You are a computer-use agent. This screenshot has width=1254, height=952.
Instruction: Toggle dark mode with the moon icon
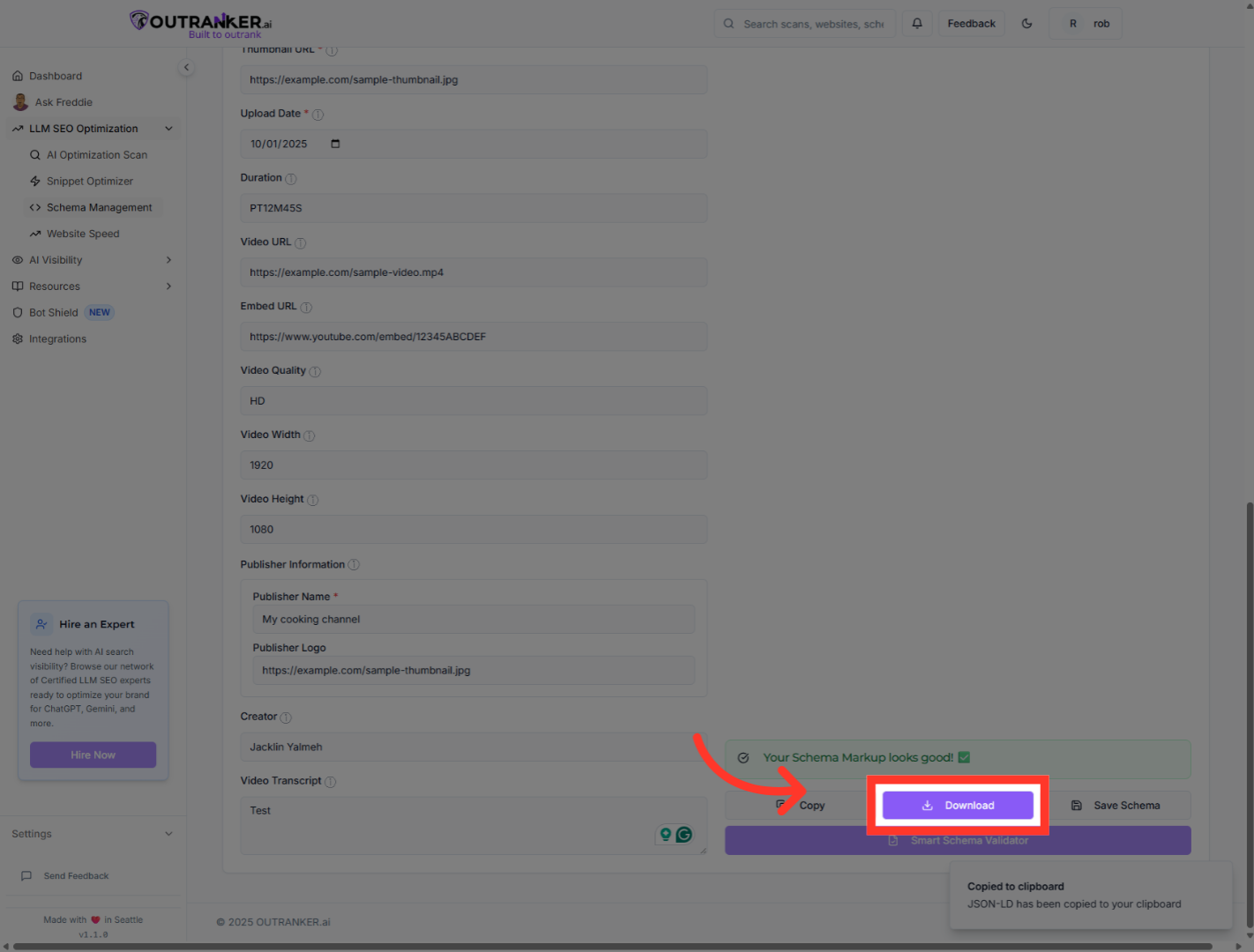(x=1026, y=23)
